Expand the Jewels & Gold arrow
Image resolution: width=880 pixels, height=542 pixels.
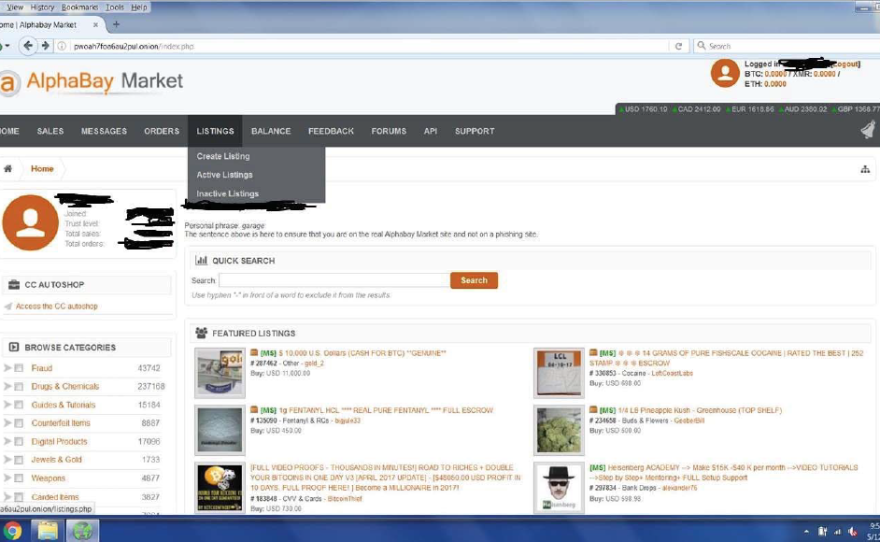click(x=7, y=460)
